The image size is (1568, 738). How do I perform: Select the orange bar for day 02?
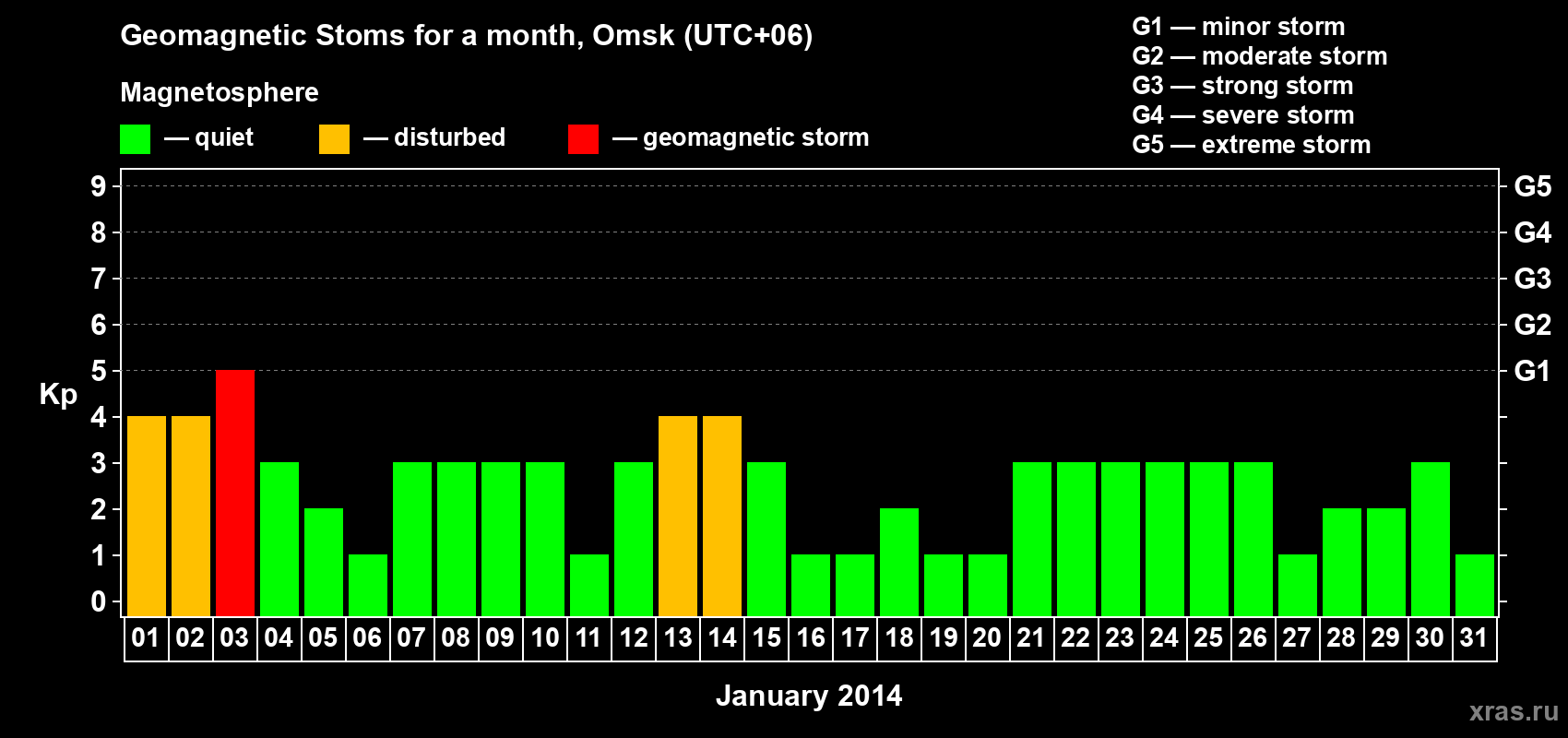click(191, 517)
